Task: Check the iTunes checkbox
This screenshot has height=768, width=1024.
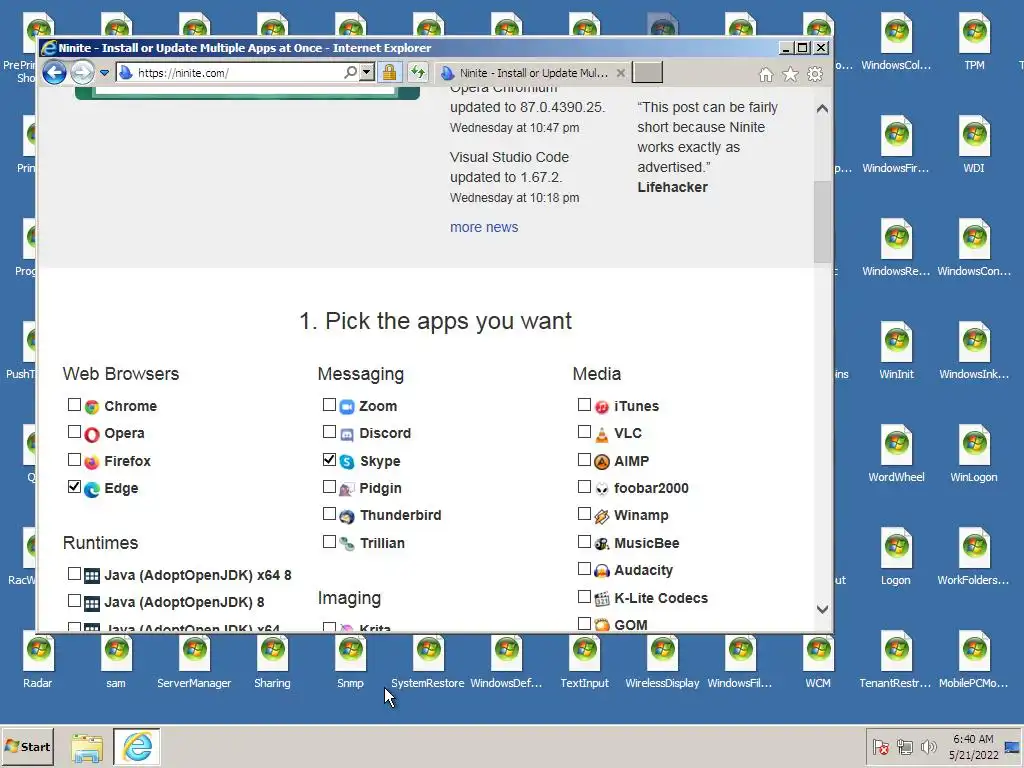Action: tap(584, 405)
